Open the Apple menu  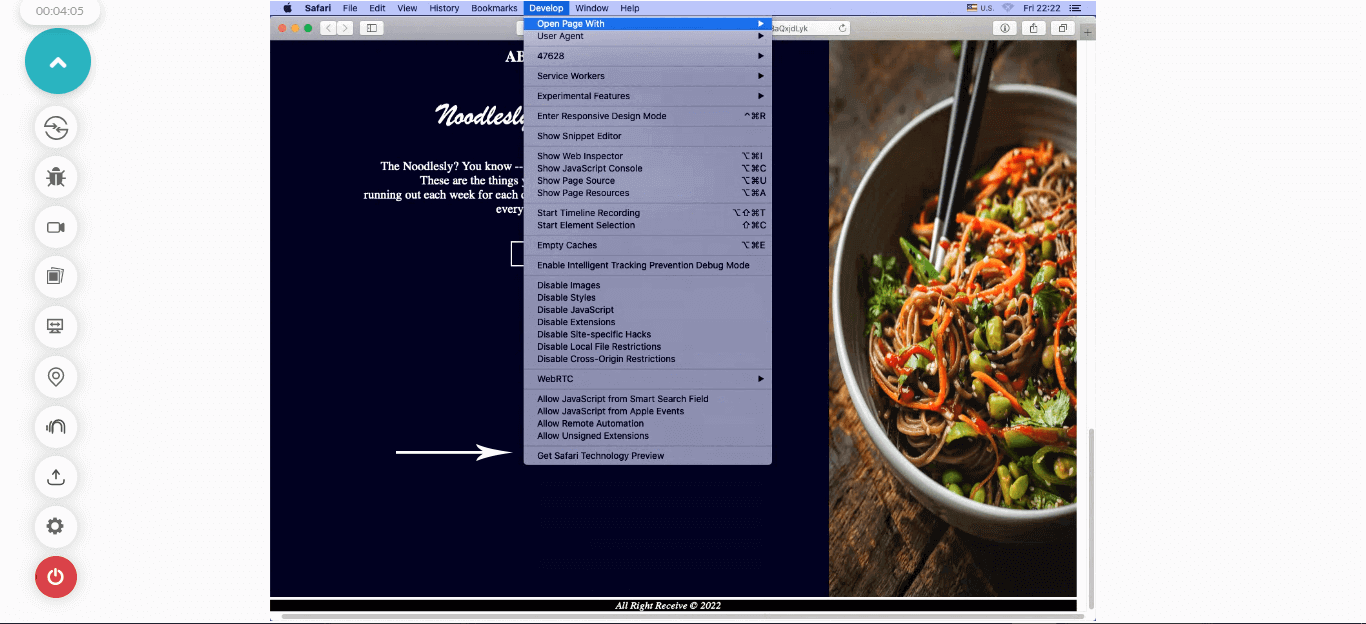tap(287, 8)
